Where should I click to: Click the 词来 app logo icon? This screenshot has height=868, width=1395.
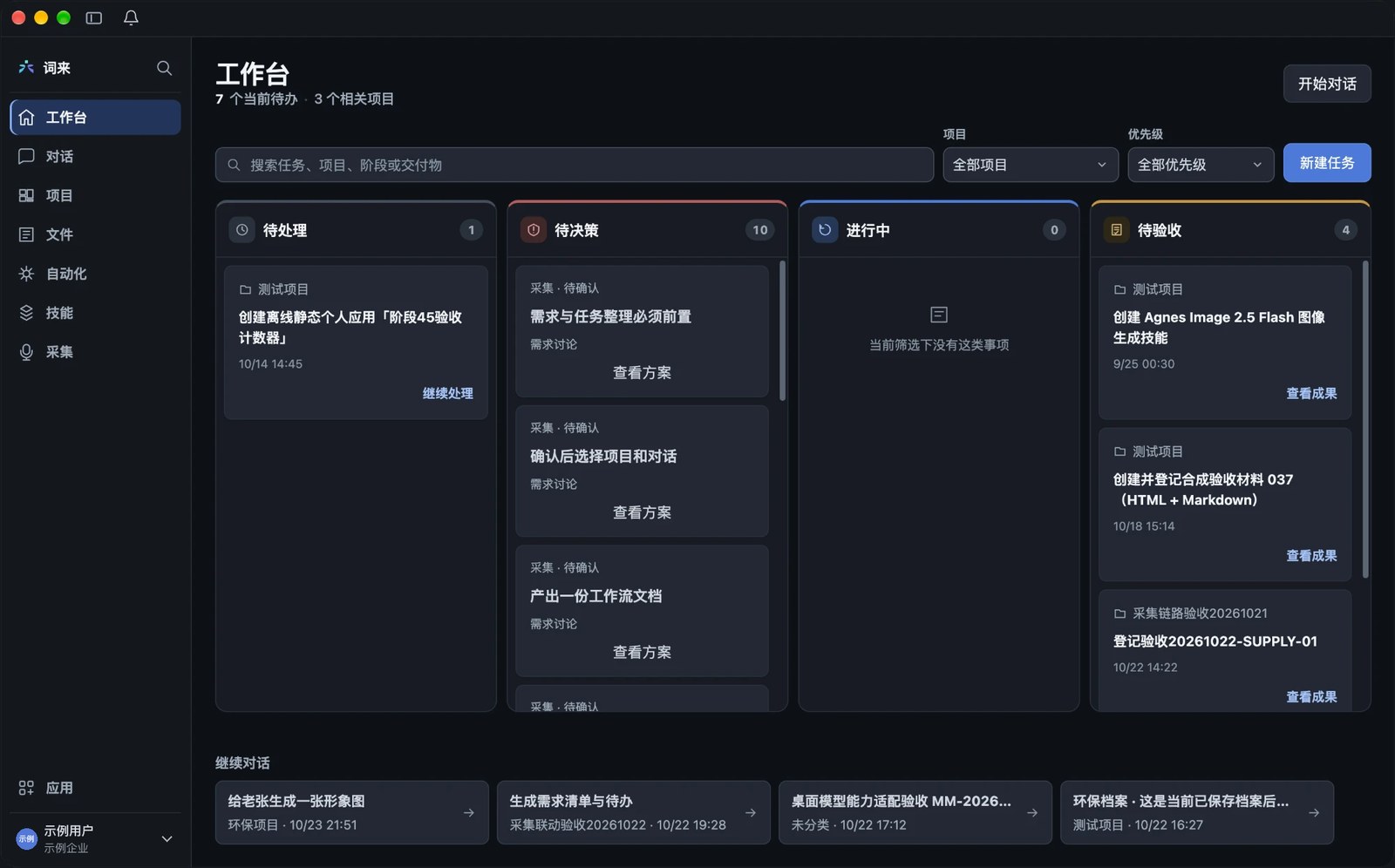pos(26,67)
